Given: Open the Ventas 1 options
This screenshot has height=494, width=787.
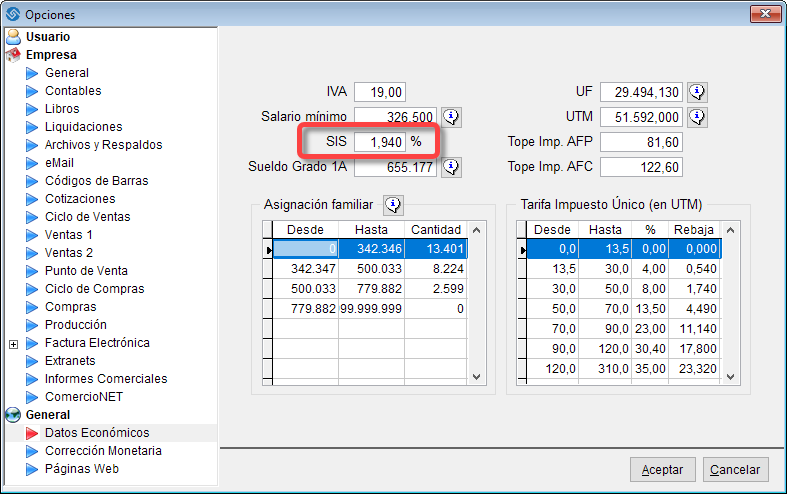Looking at the screenshot, I should tap(68, 235).
